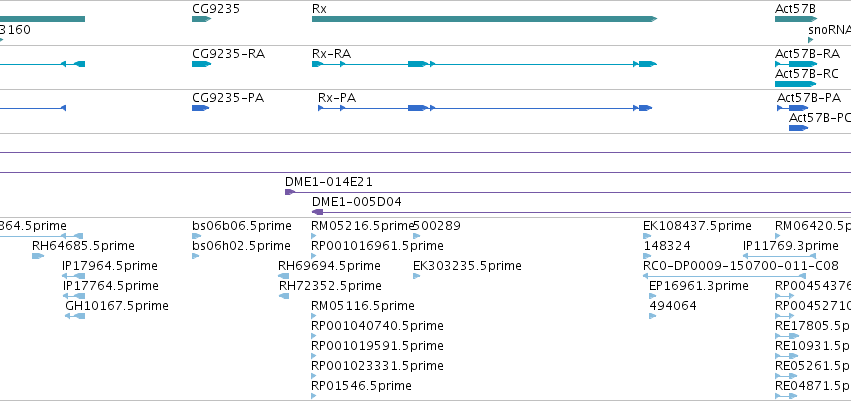Click the CG9235-PA protein block

coord(200,108)
